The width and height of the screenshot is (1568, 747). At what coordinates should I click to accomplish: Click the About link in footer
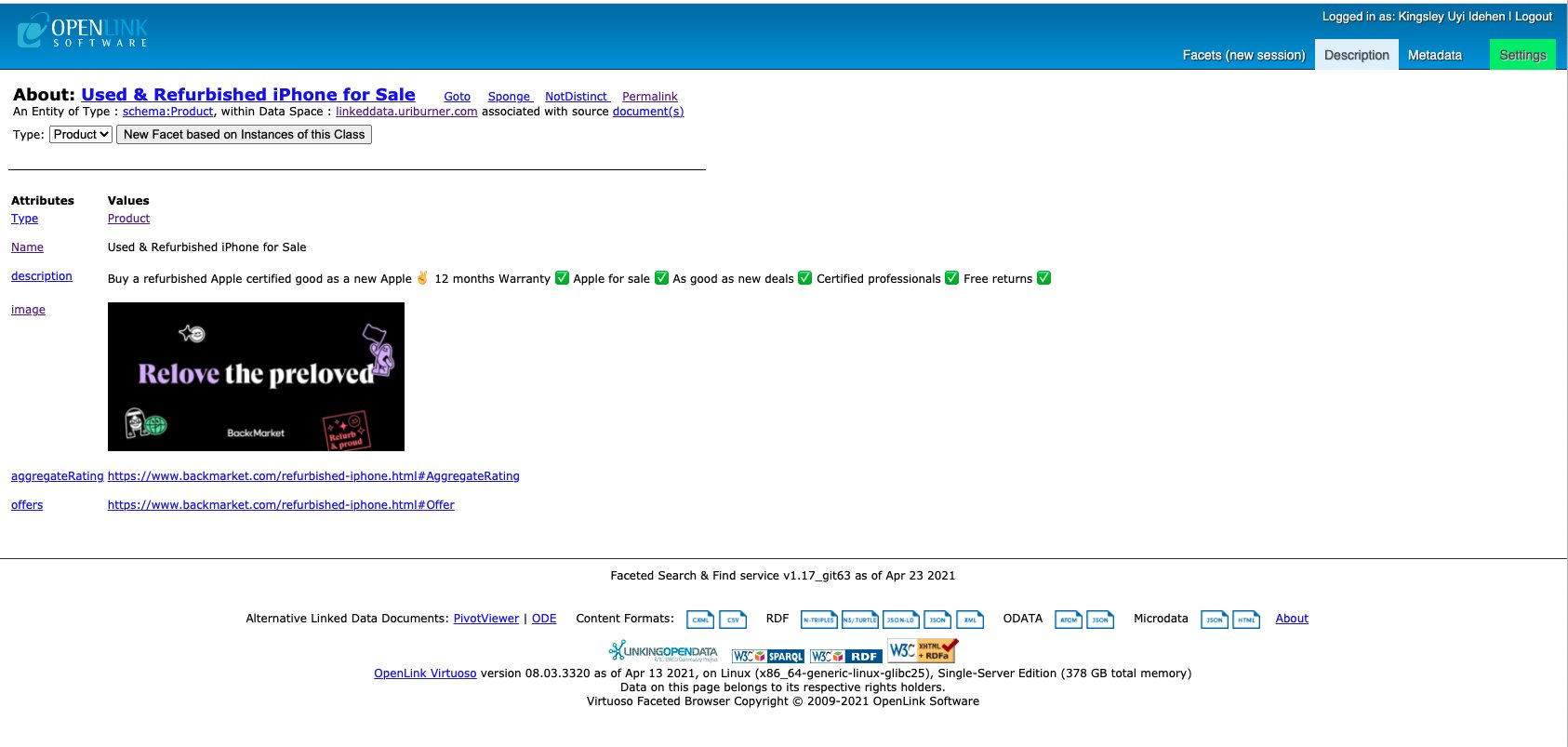click(1291, 619)
